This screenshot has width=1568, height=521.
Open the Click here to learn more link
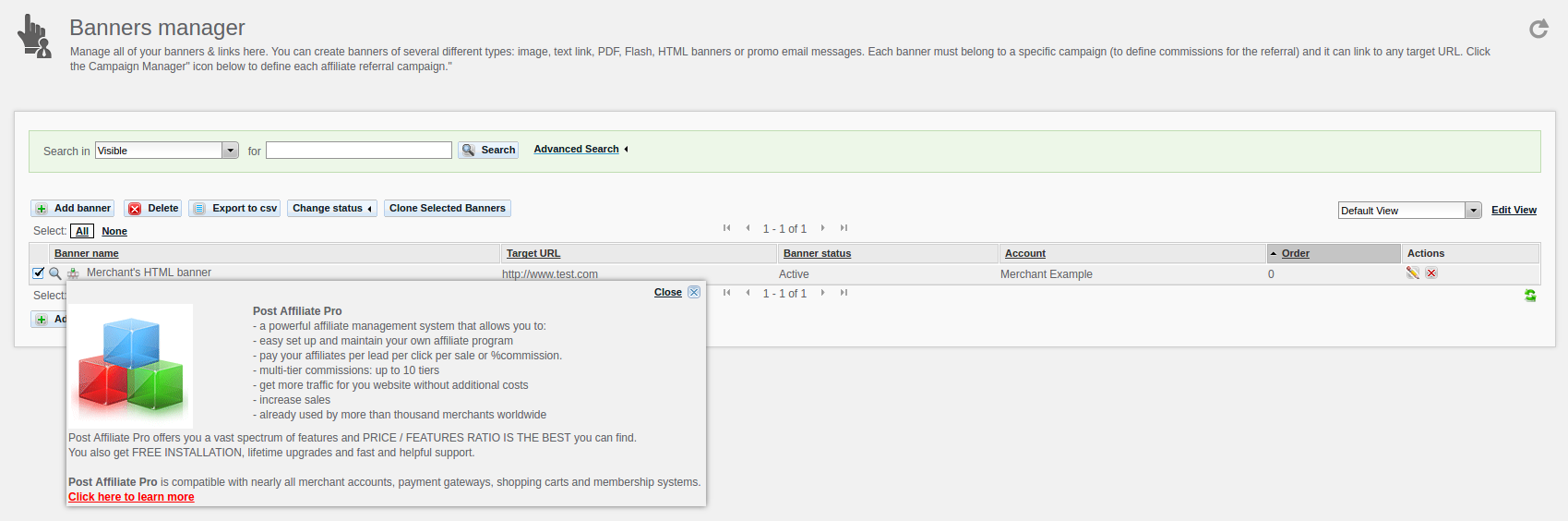131,497
